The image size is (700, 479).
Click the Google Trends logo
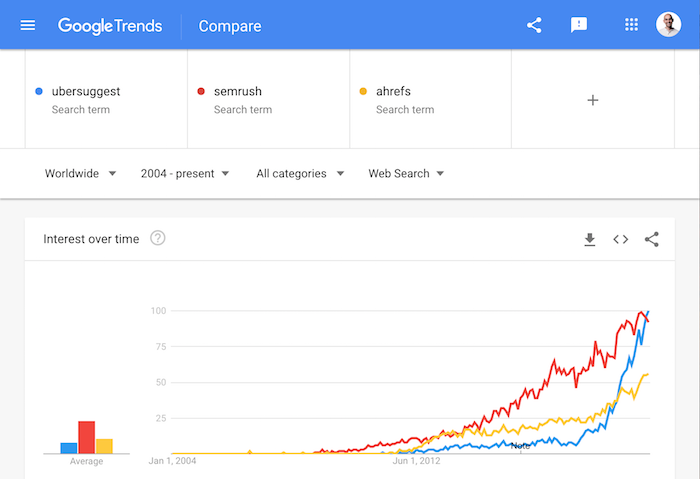click(x=110, y=26)
